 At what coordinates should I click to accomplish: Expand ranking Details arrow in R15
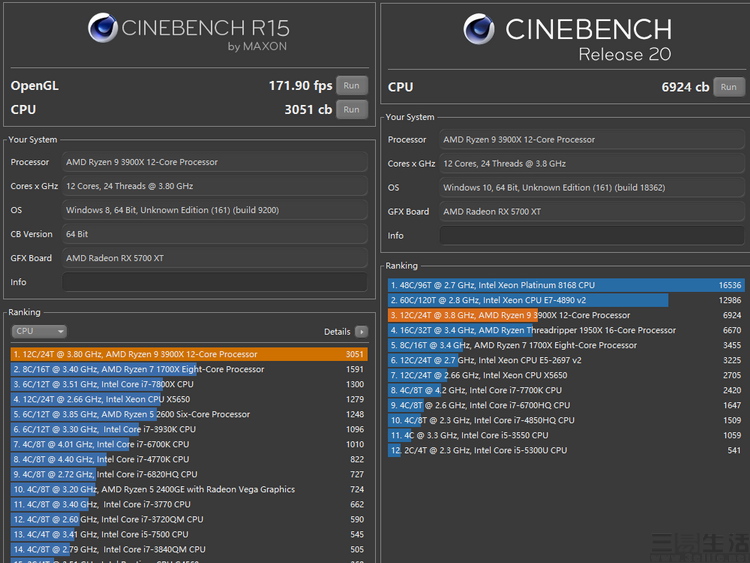pos(362,331)
